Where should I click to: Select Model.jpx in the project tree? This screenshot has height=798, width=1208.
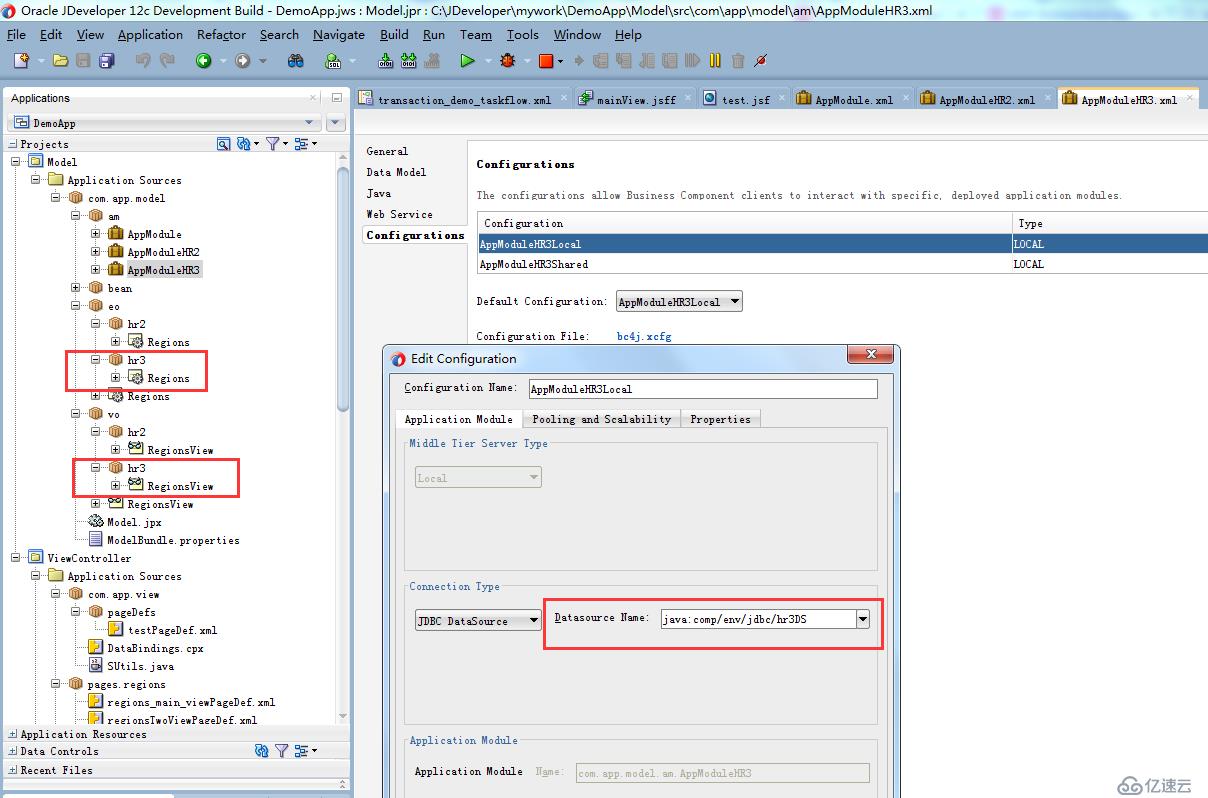(134, 522)
